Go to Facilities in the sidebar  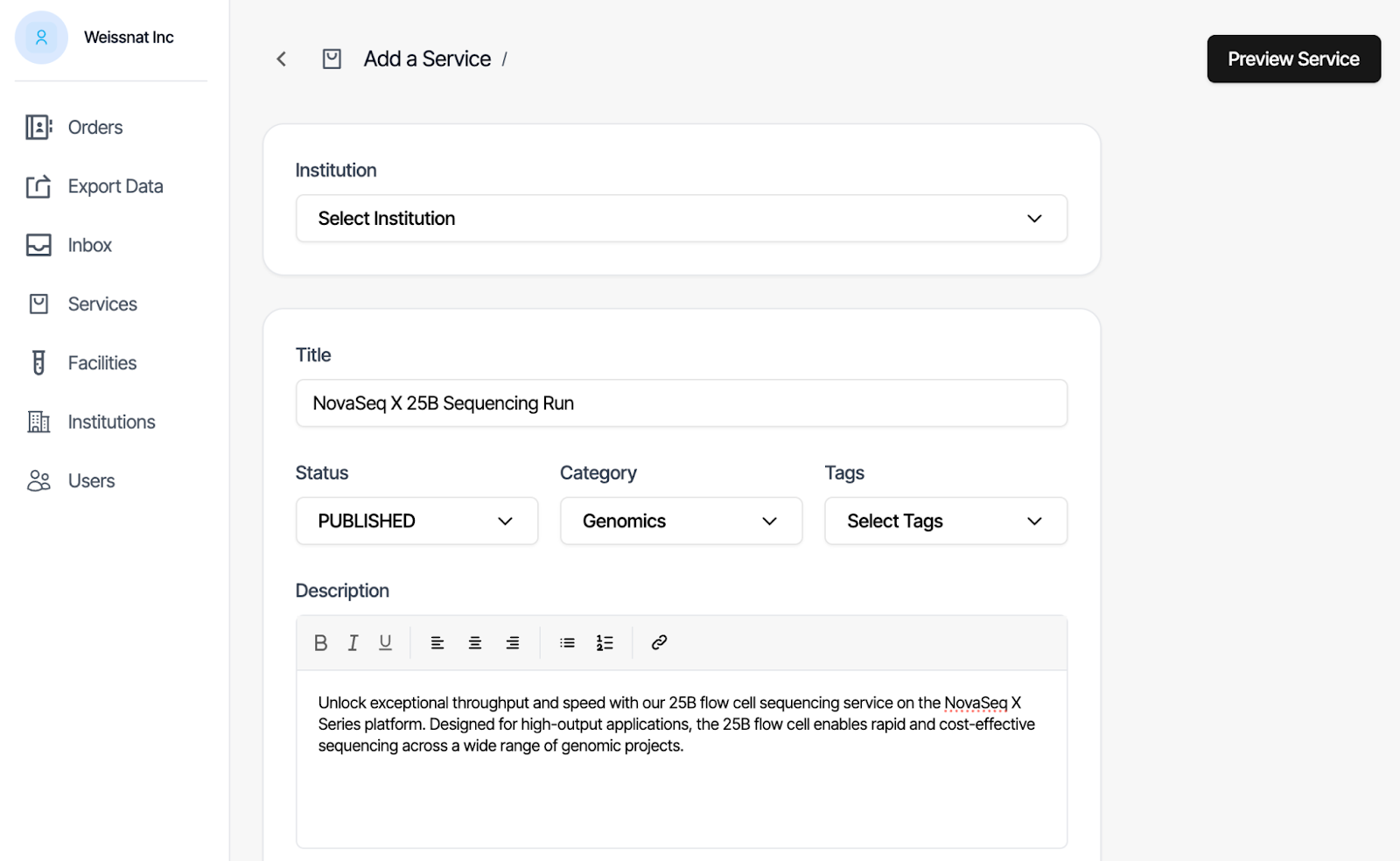coord(102,362)
